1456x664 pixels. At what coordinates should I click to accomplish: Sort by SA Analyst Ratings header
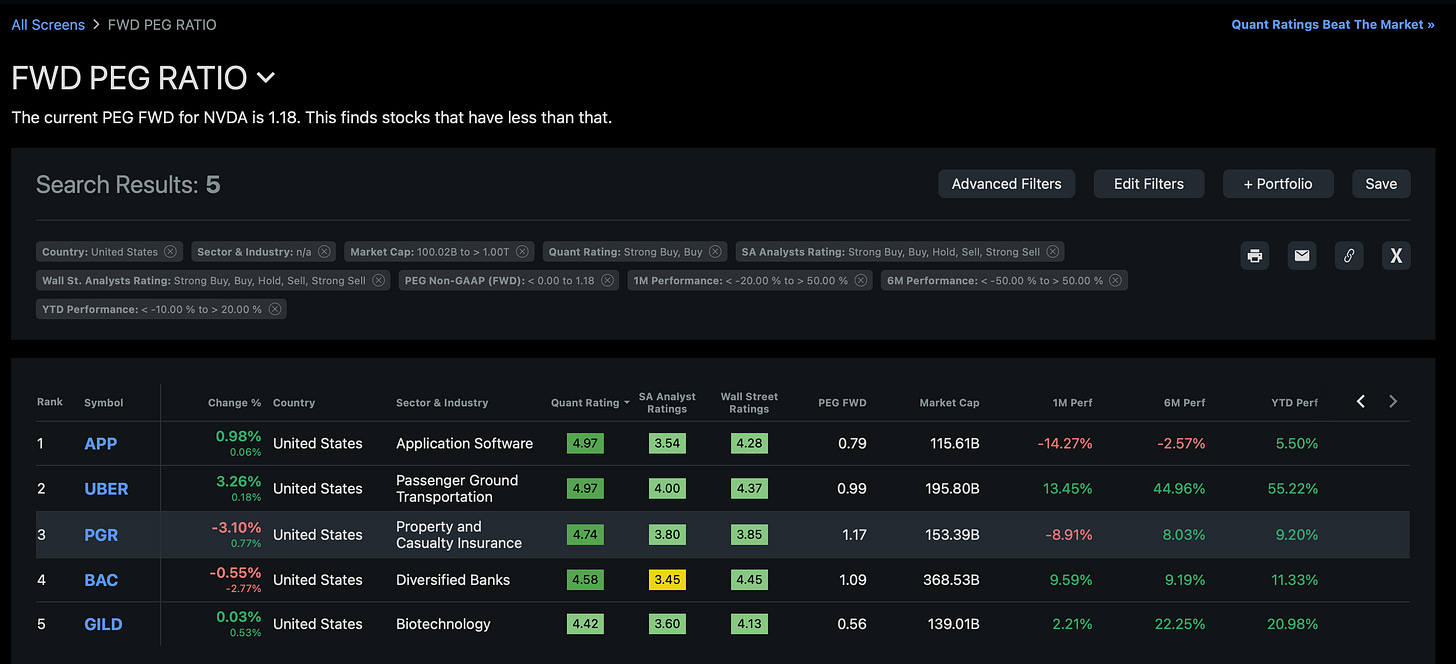[x=667, y=402]
